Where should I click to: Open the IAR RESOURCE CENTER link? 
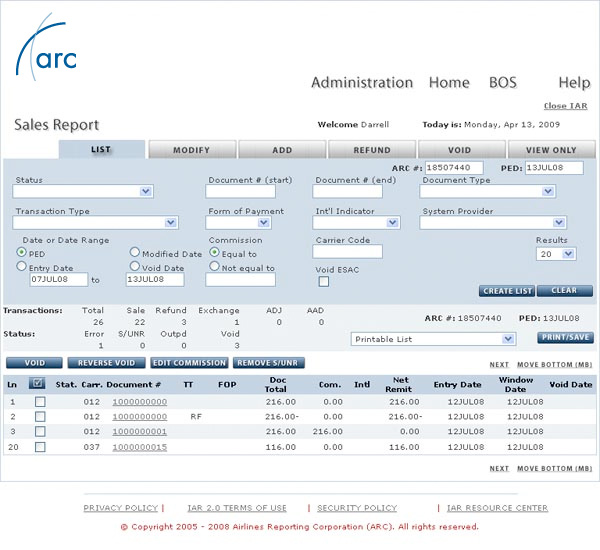point(497,508)
